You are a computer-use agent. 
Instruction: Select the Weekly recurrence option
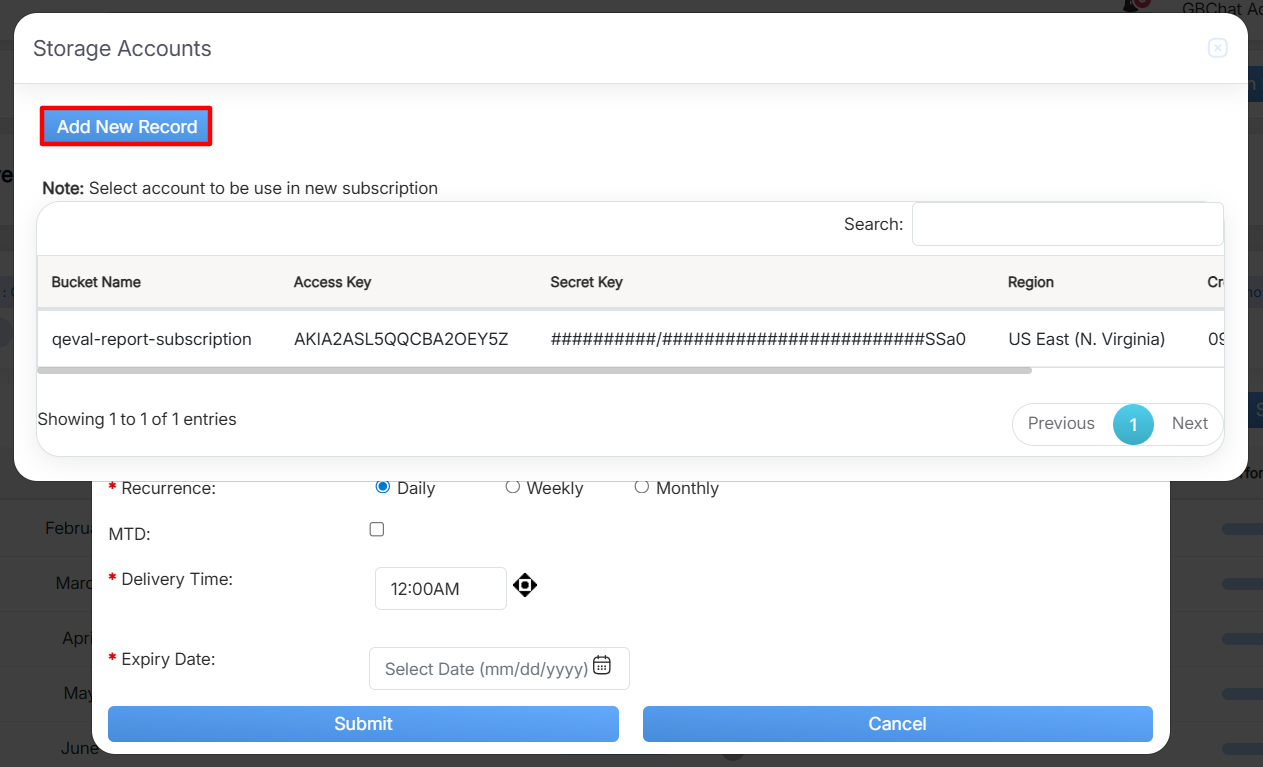click(x=512, y=487)
